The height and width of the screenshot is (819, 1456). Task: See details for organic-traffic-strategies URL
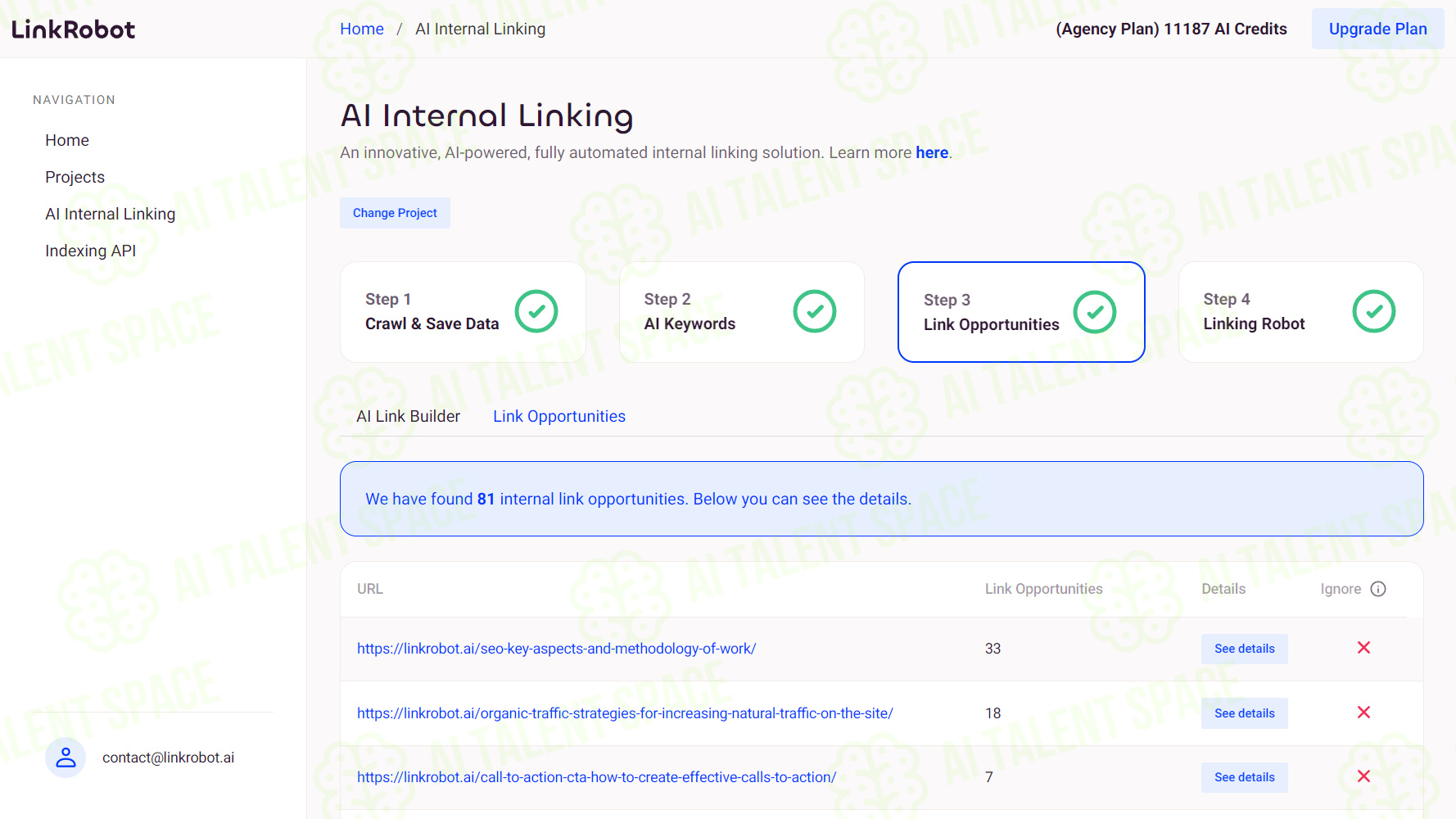point(1244,713)
